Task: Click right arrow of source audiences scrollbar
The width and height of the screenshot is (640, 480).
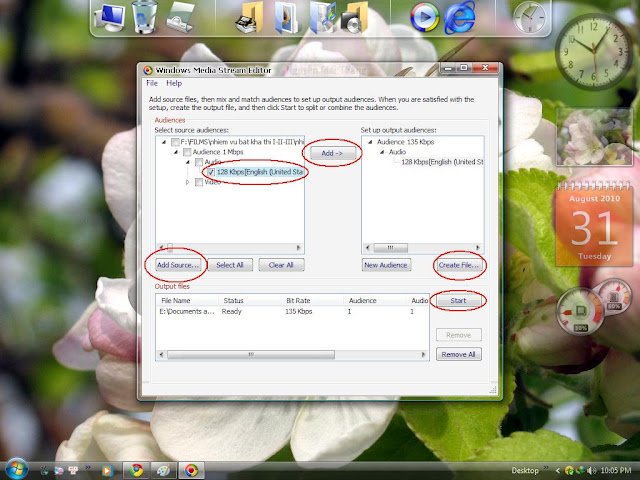Action: point(298,248)
